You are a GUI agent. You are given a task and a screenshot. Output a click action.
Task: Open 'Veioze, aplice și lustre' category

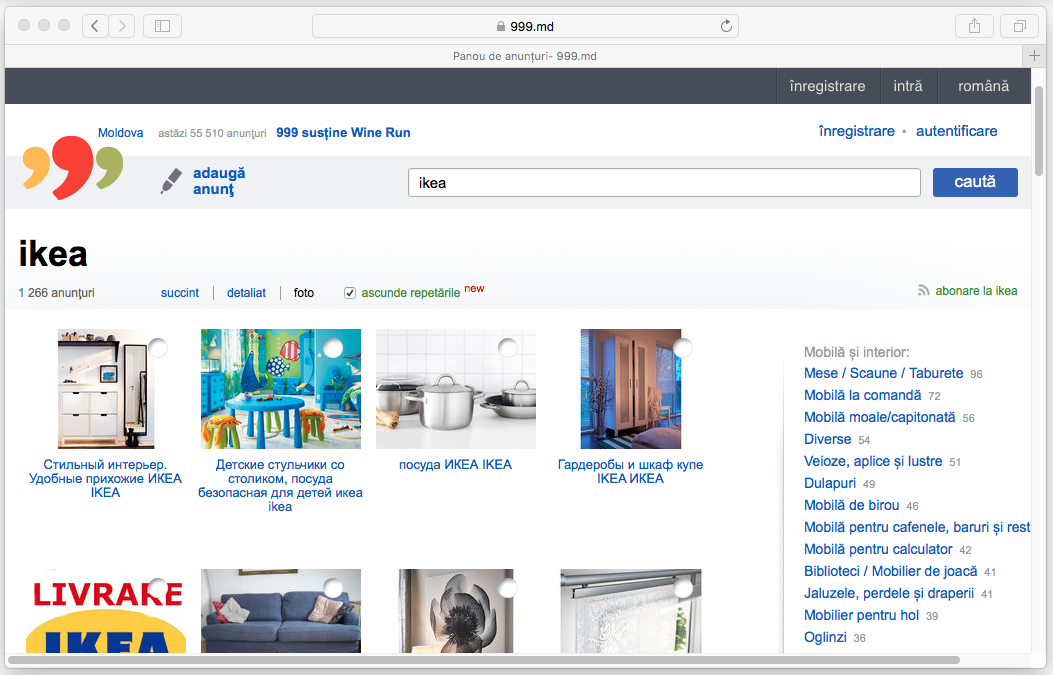(873, 461)
